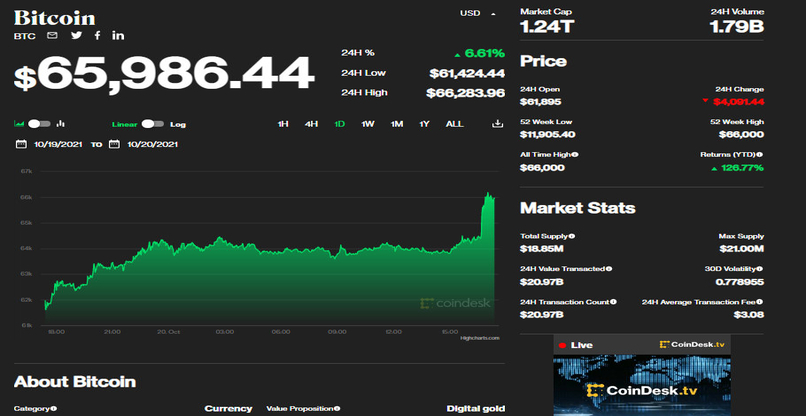Click info icon next to Total Supply
The width and height of the screenshot is (806, 416).
pos(574,236)
